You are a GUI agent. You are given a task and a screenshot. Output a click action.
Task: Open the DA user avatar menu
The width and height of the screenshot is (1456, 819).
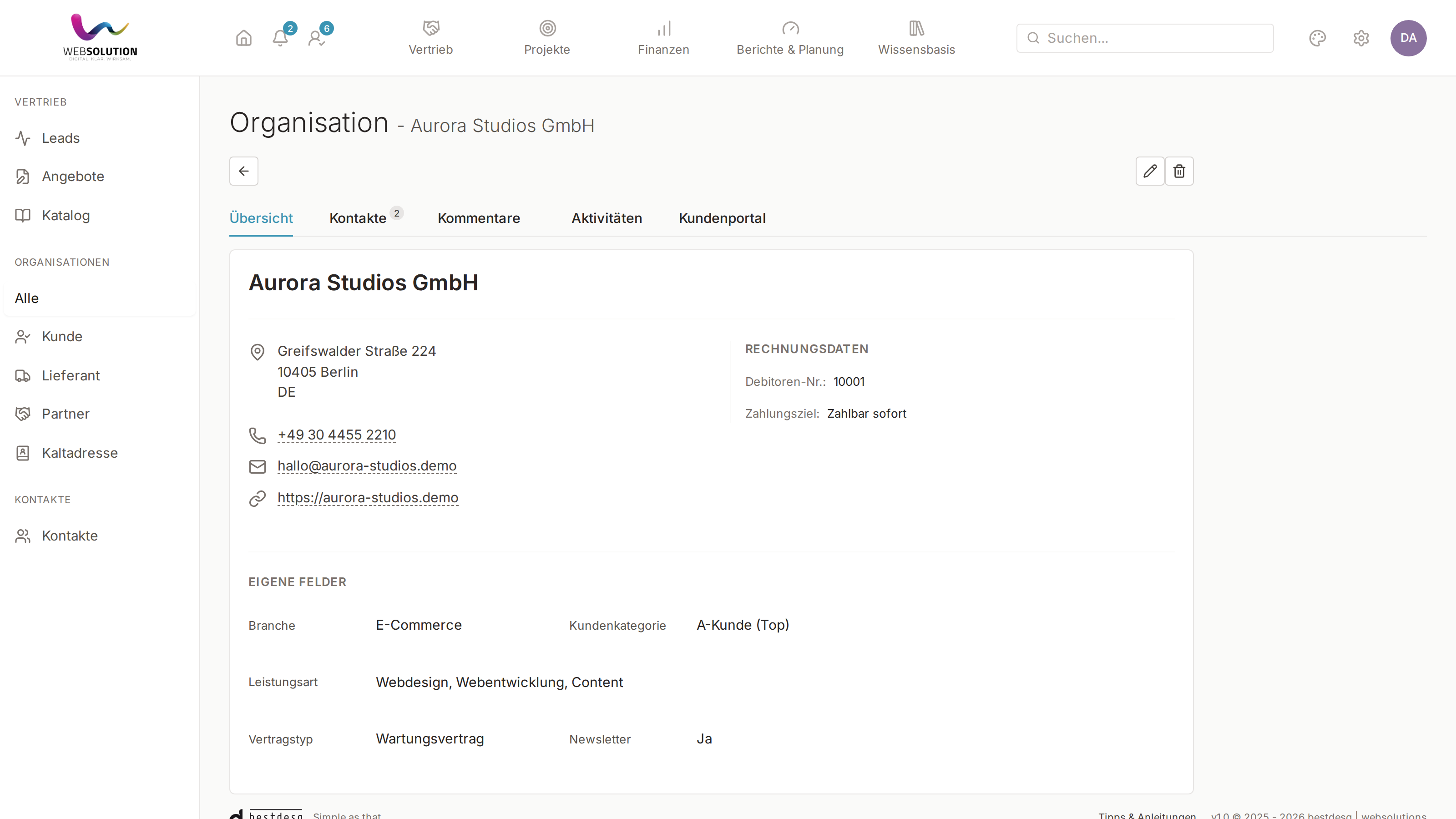click(1408, 38)
